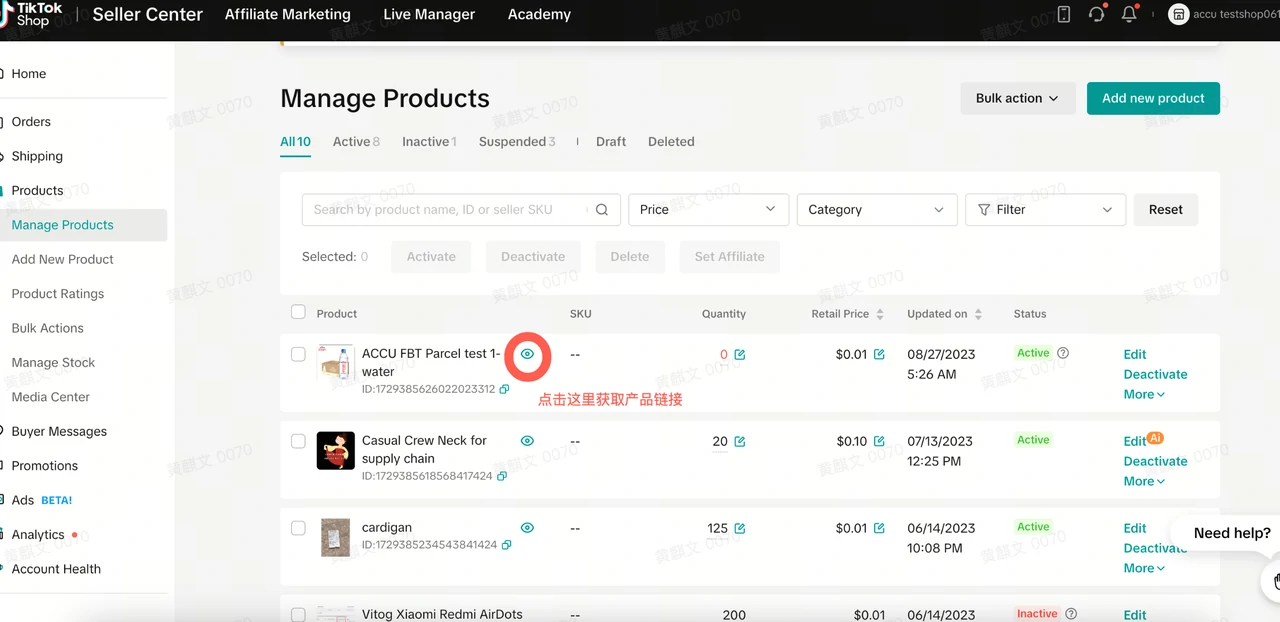The width and height of the screenshot is (1280, 622).
Task: Click the search magnifier icon
Action: click(602, 210)
